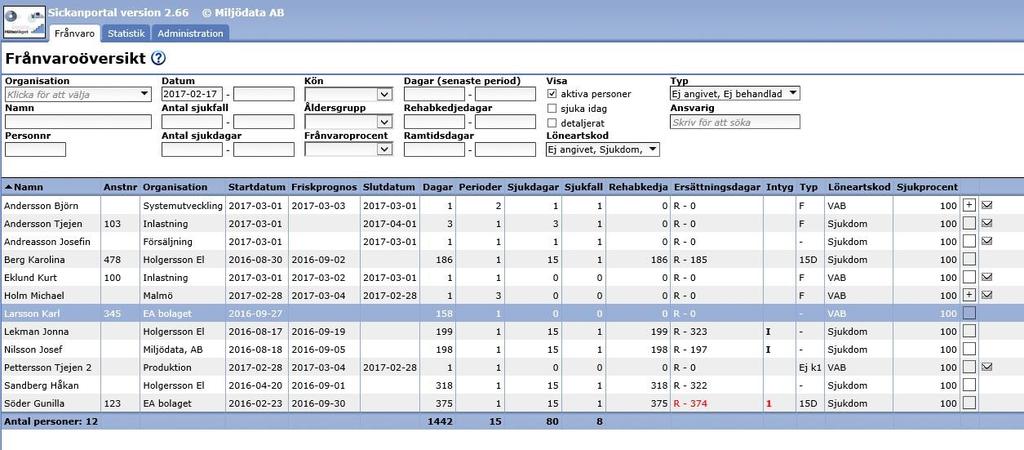1024x450 pixels.
Task: Tick the box in Berg Karolina row
Action: (x=969, y=259)
